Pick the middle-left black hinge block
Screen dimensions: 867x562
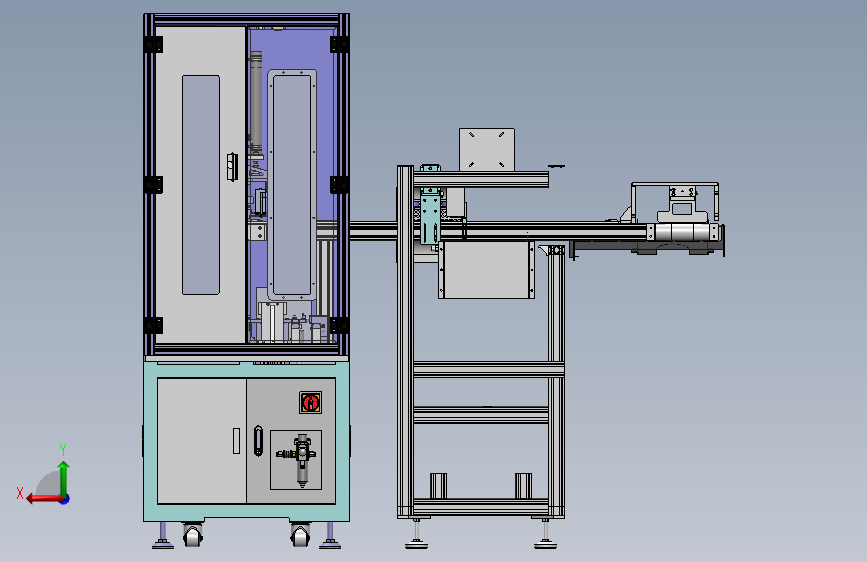153,185
